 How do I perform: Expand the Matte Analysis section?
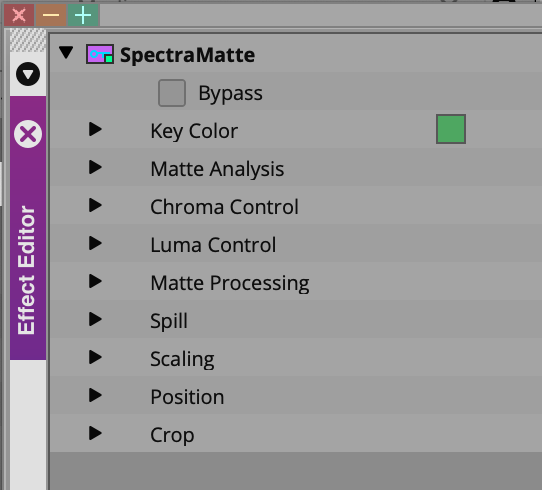[x=95, y=167]
